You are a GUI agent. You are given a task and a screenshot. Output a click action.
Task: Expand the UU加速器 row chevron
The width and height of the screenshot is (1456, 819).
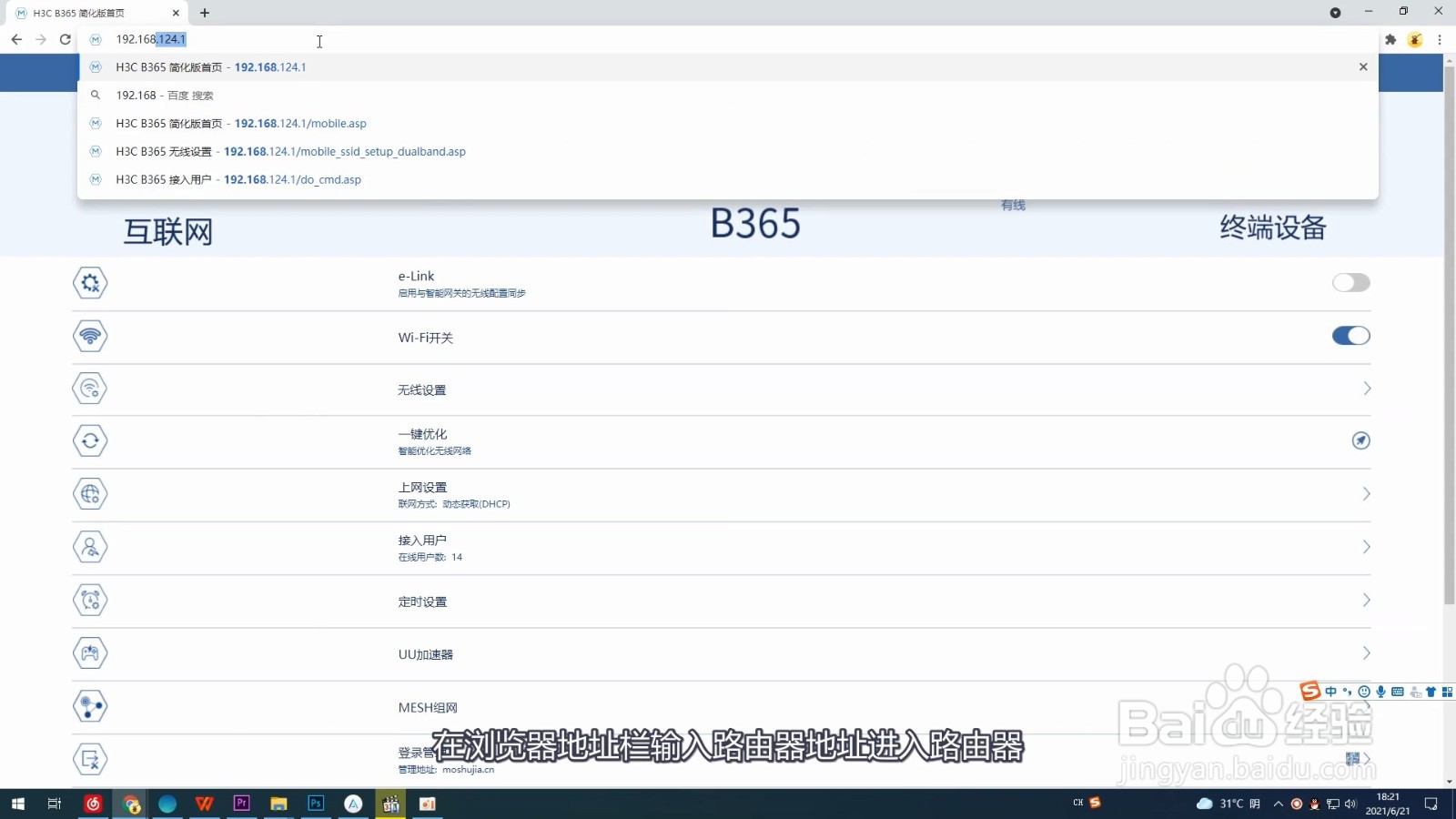point(1367,653)
